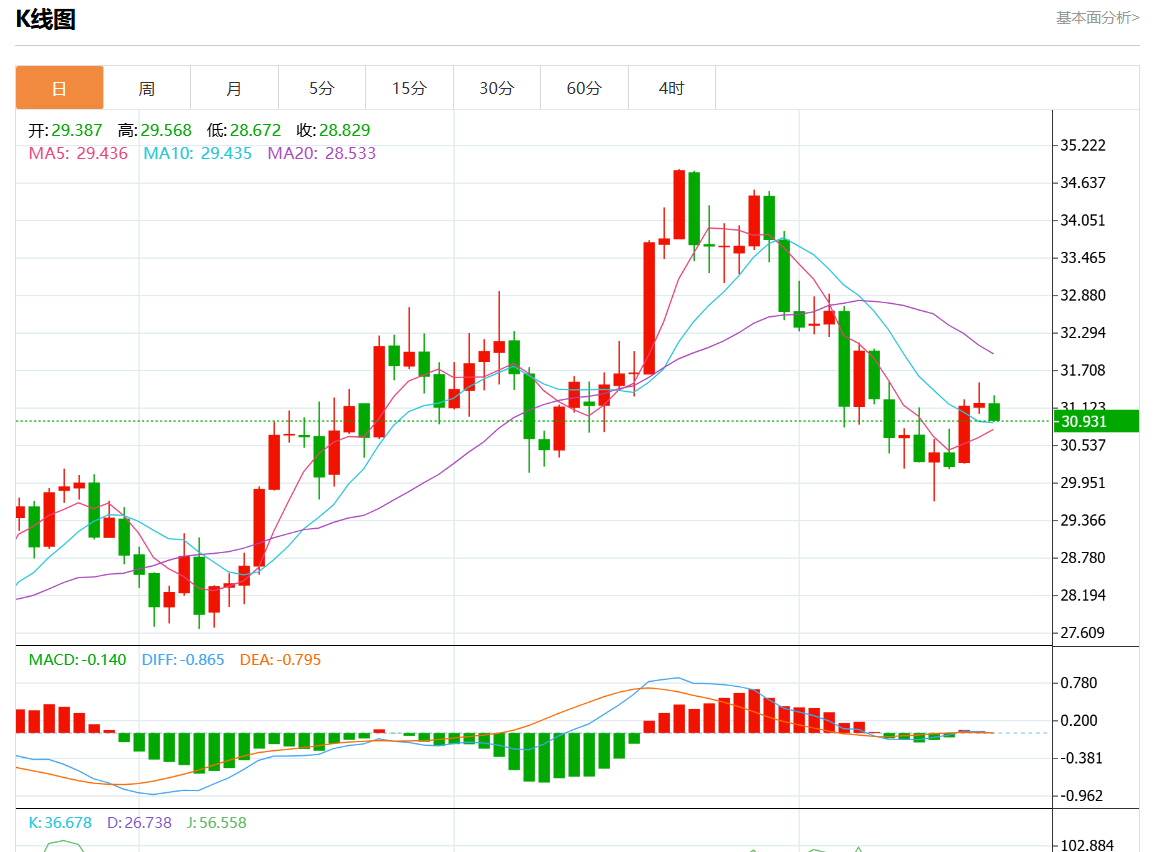The image size is (1157, 852).
Task: Open the 基本面分析 link
Action: pyautogui.click(x=1097, y=18)
